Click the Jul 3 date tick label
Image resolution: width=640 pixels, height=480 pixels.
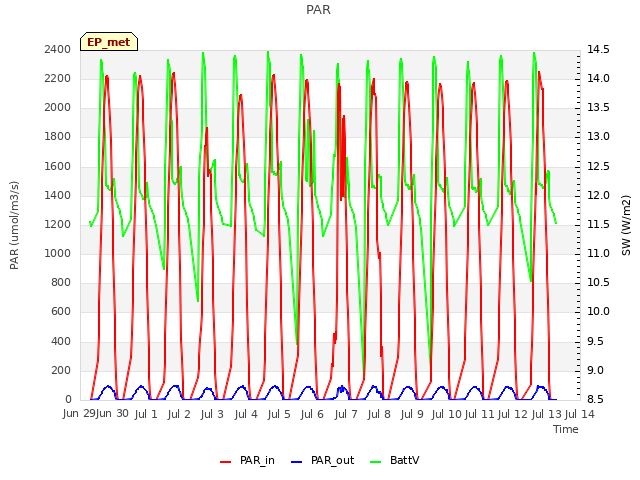212,414
